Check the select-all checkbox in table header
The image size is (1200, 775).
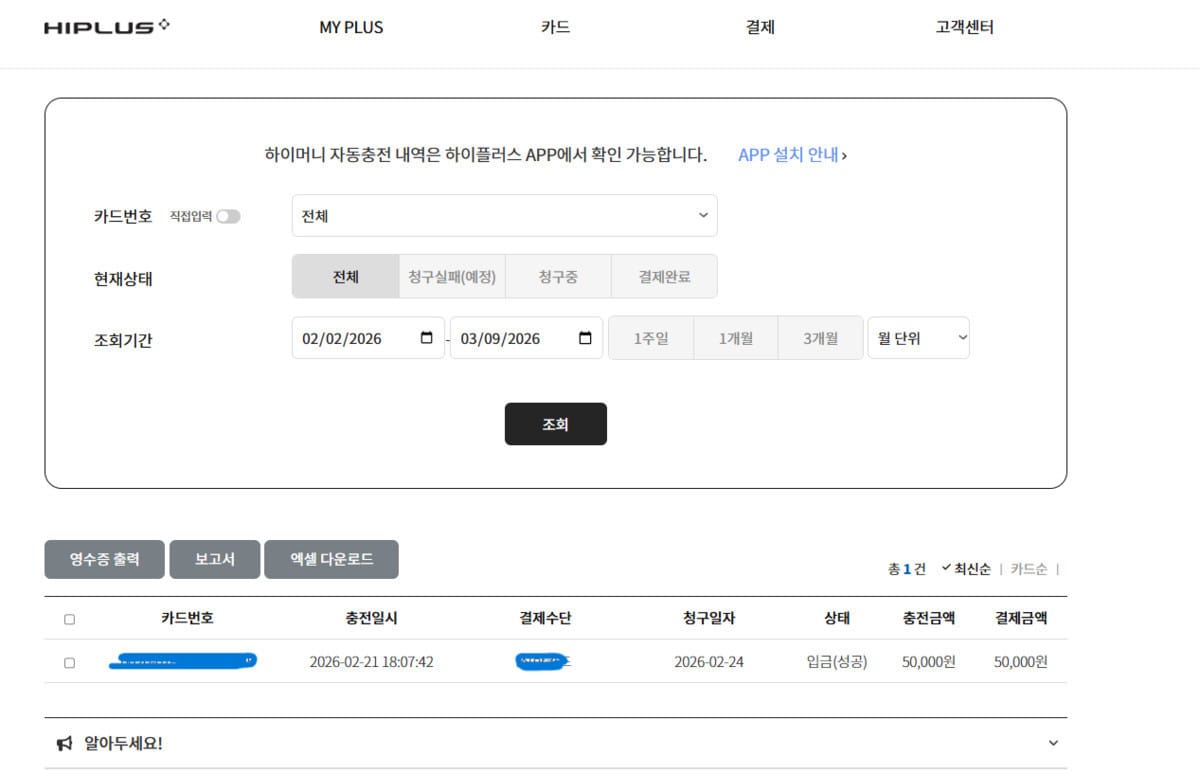68,619
